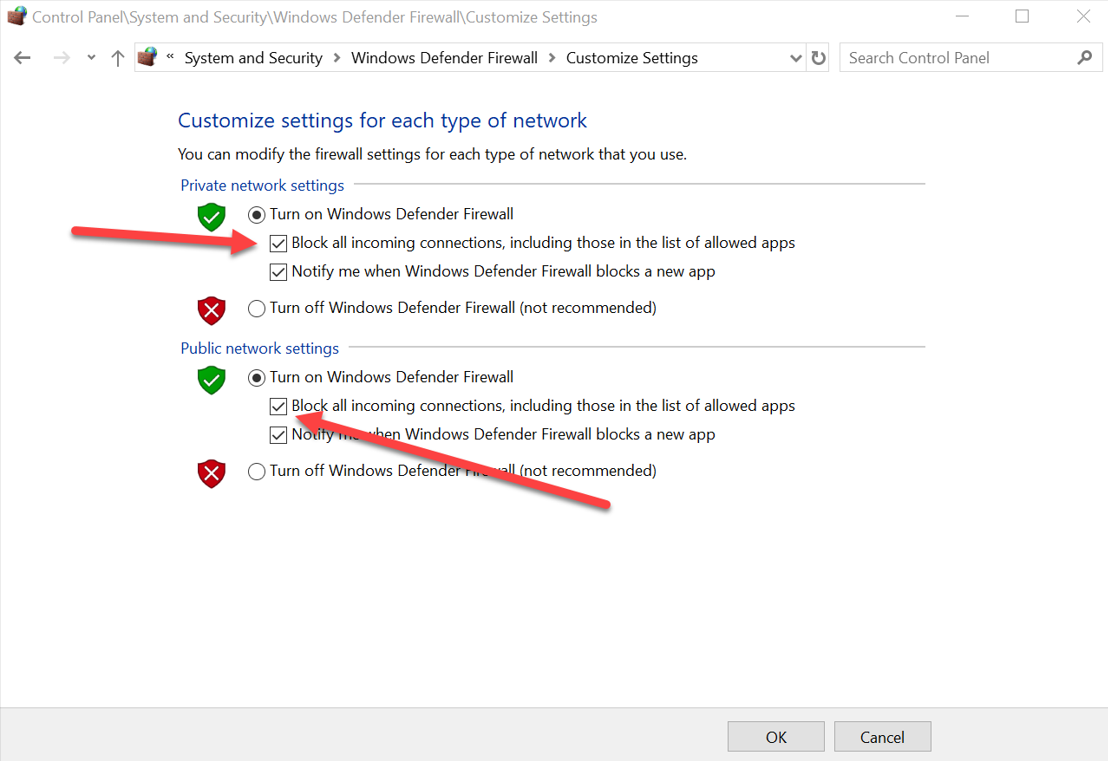Go up one level with Up arrow

117,58
